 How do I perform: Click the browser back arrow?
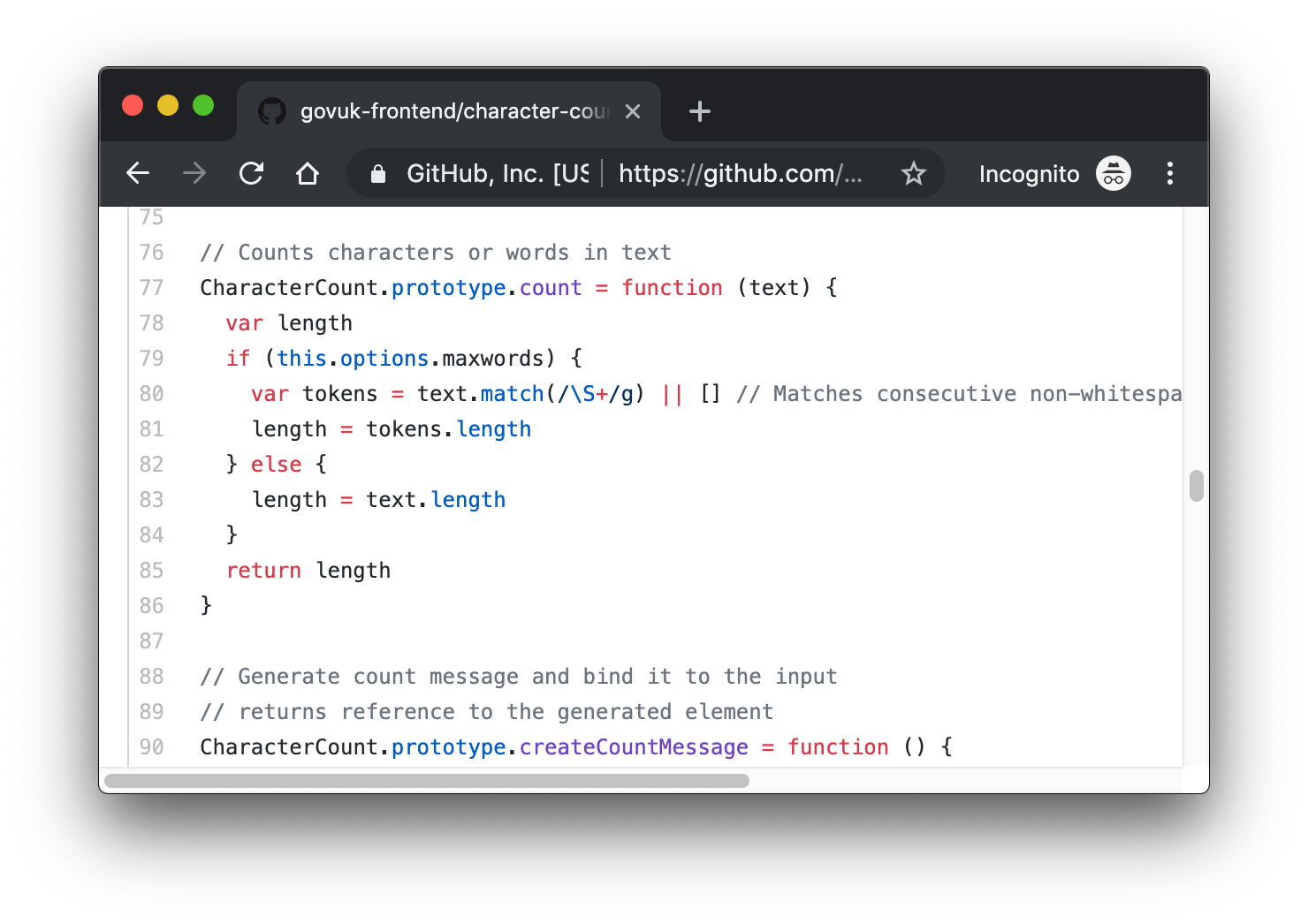click(138, 173)
